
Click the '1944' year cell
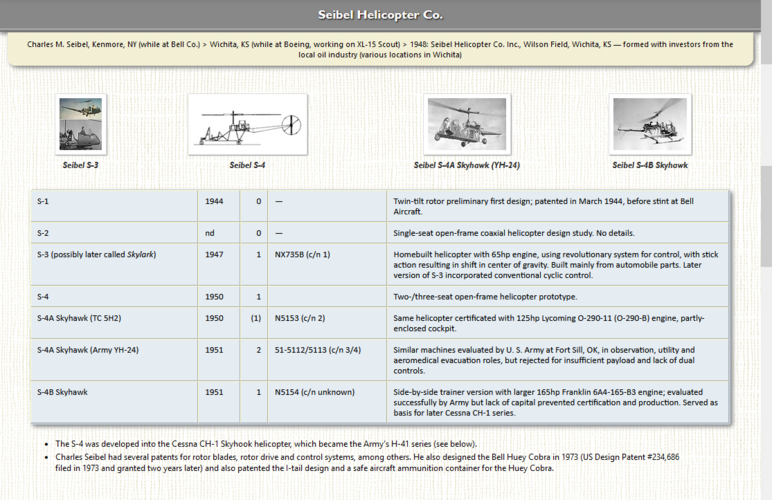[x=219, y=206]
